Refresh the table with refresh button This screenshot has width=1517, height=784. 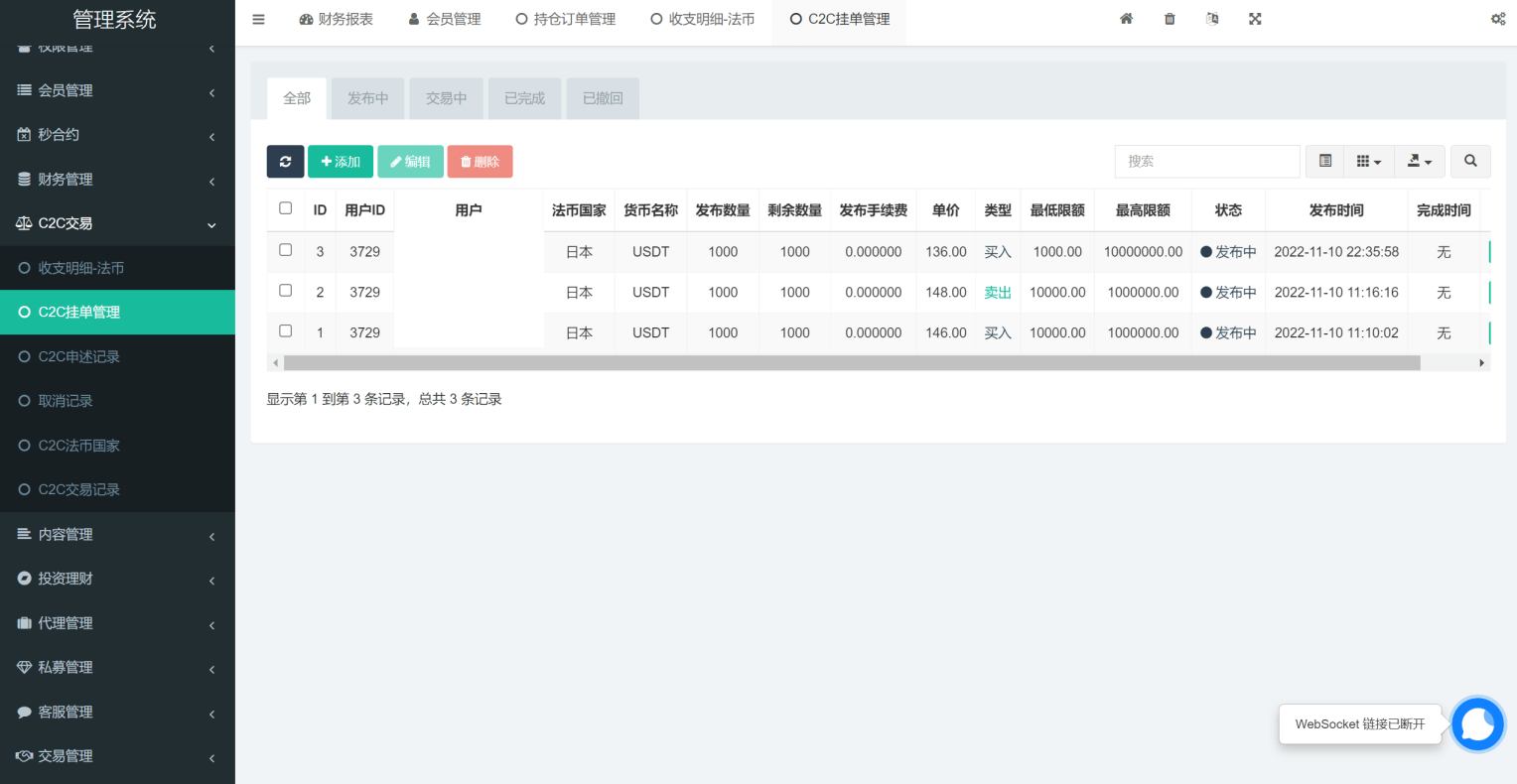[x=285, y=162]
